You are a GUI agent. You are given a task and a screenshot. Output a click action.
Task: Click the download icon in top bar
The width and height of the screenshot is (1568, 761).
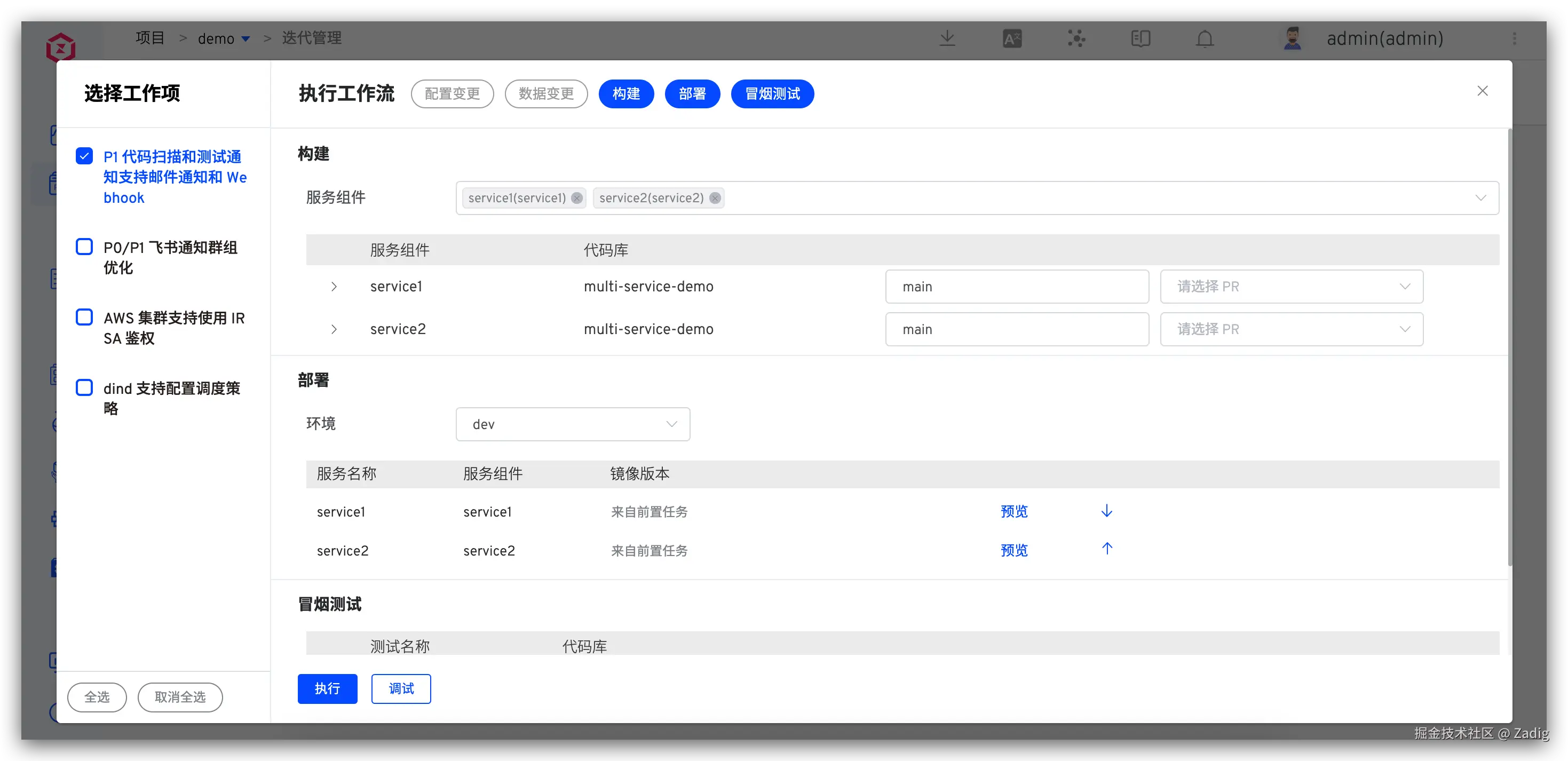tap(947, 38)
